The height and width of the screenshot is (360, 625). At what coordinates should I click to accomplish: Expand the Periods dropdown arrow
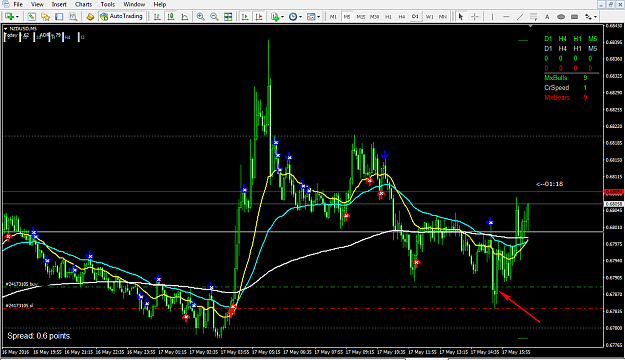click(x=301, y=17)
